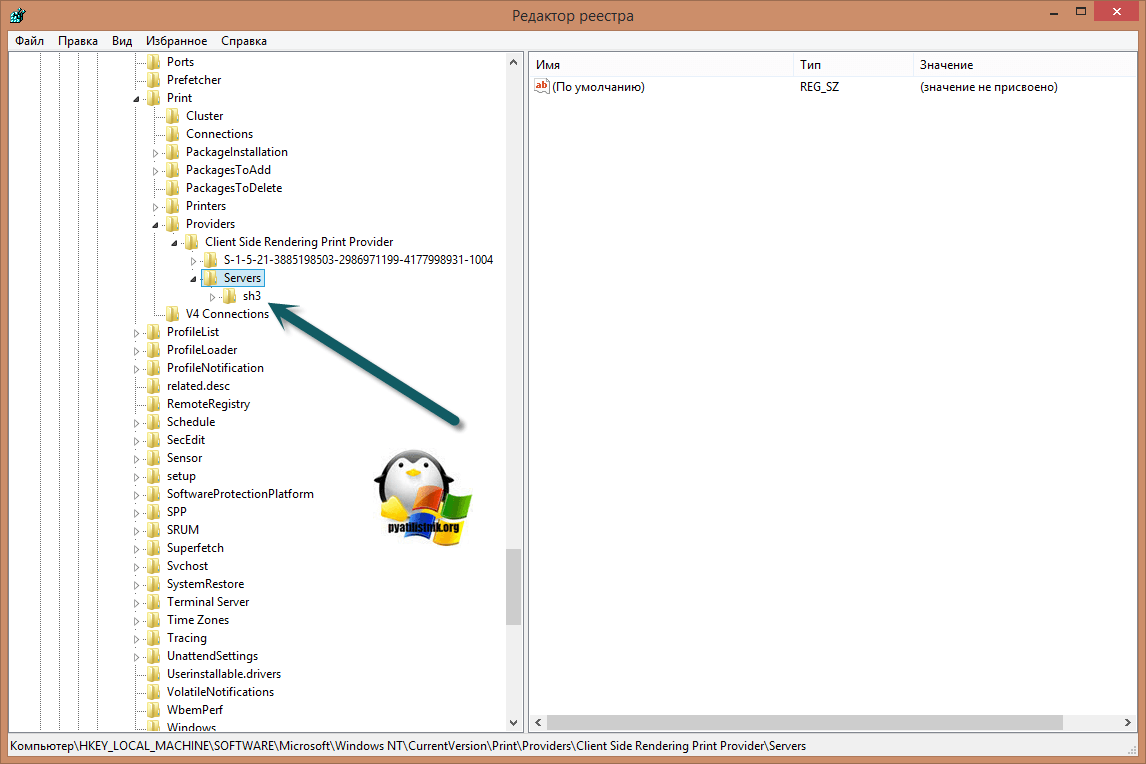Click the folder icon next to Ports
The height and width of the screenshot is (764, 1146).
(153, 62)
